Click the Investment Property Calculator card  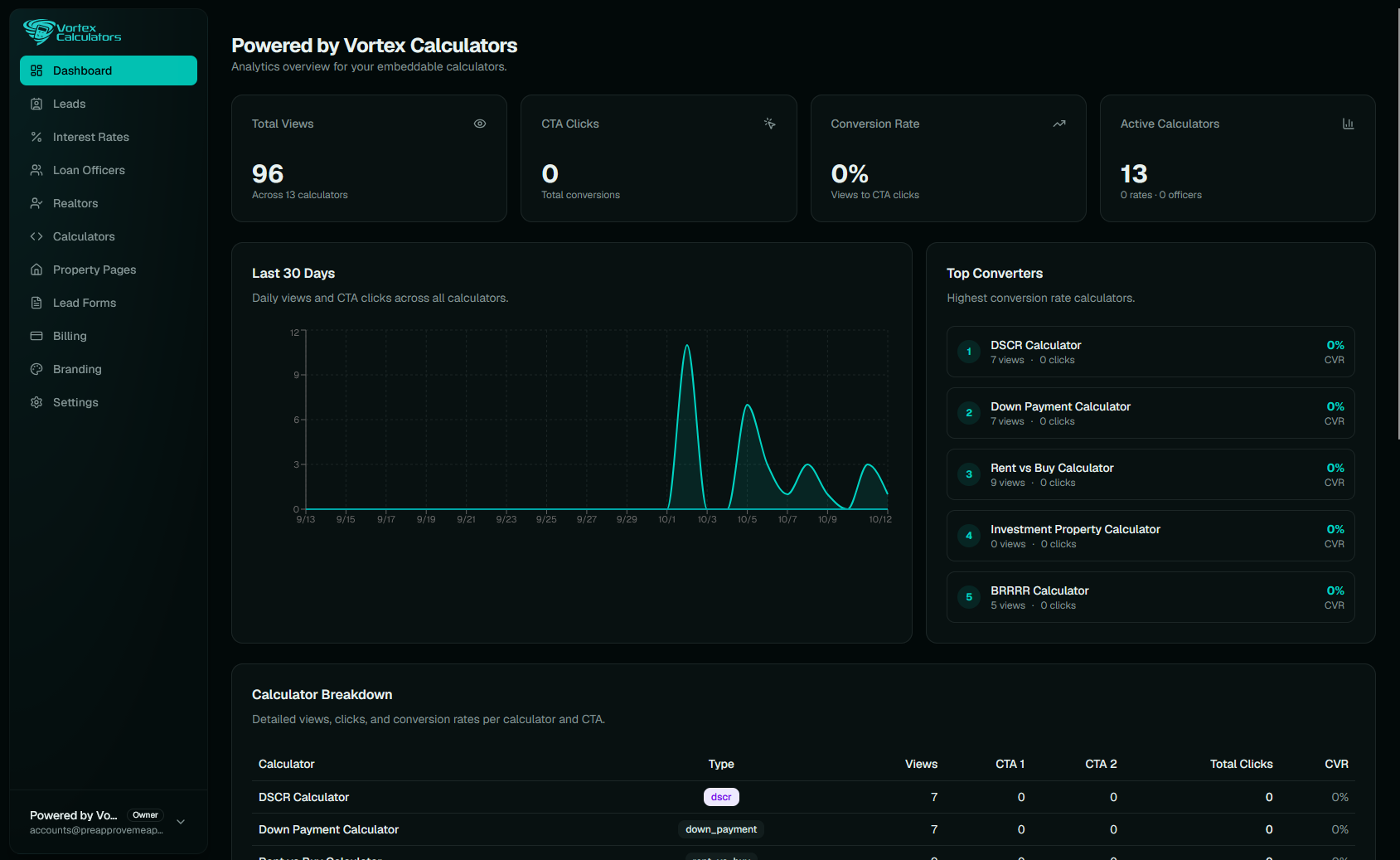click(x=1151, y=536)
